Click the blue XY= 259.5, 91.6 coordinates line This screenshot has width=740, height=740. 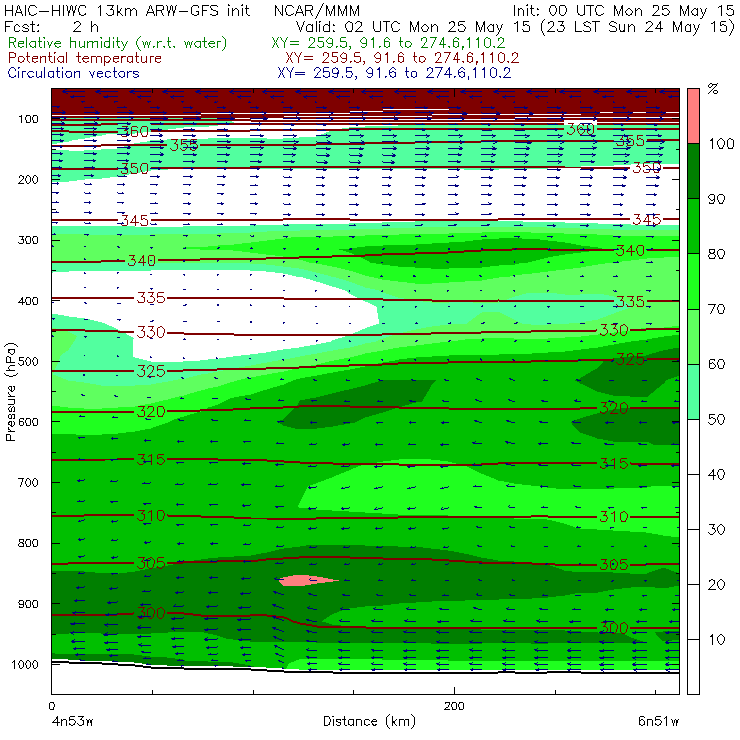pos(394,73)
